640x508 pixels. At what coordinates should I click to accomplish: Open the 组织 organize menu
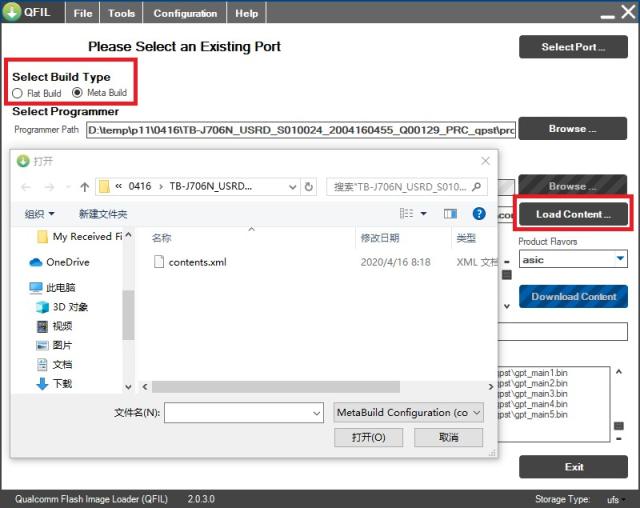tap(39, 214)
